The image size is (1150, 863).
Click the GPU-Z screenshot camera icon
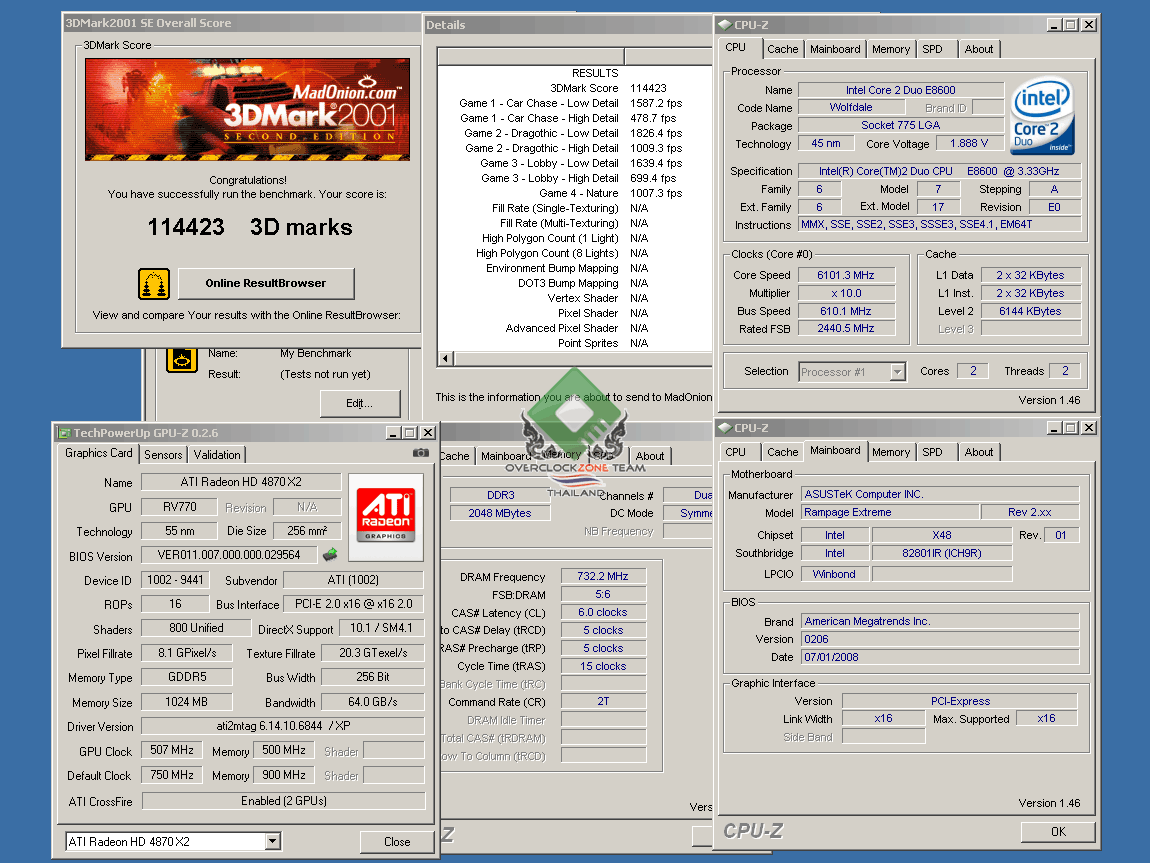pos(421,453)
